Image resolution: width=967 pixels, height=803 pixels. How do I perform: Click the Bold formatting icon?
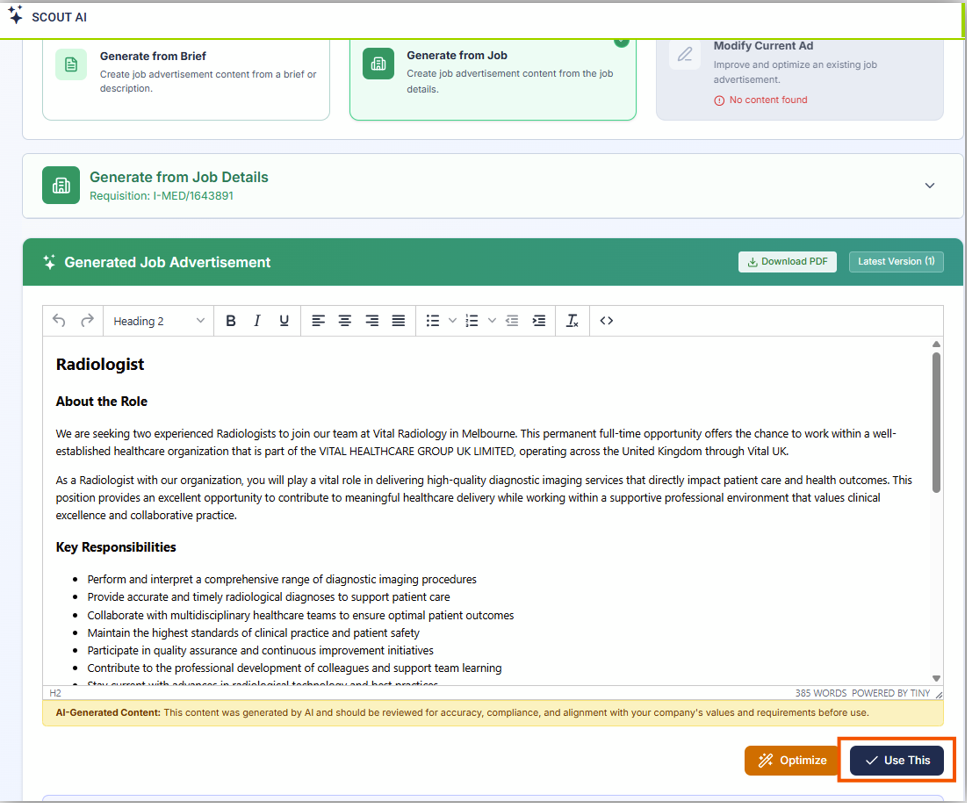(231, 321)
